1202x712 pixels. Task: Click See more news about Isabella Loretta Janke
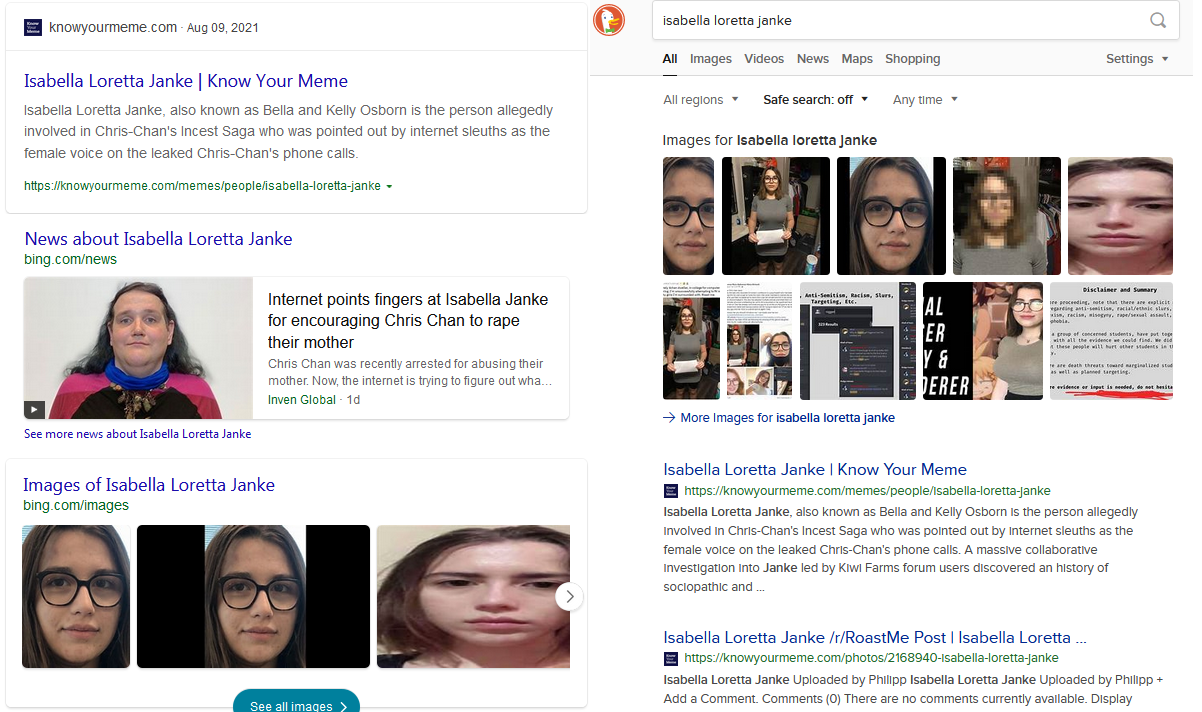(138, 434)
